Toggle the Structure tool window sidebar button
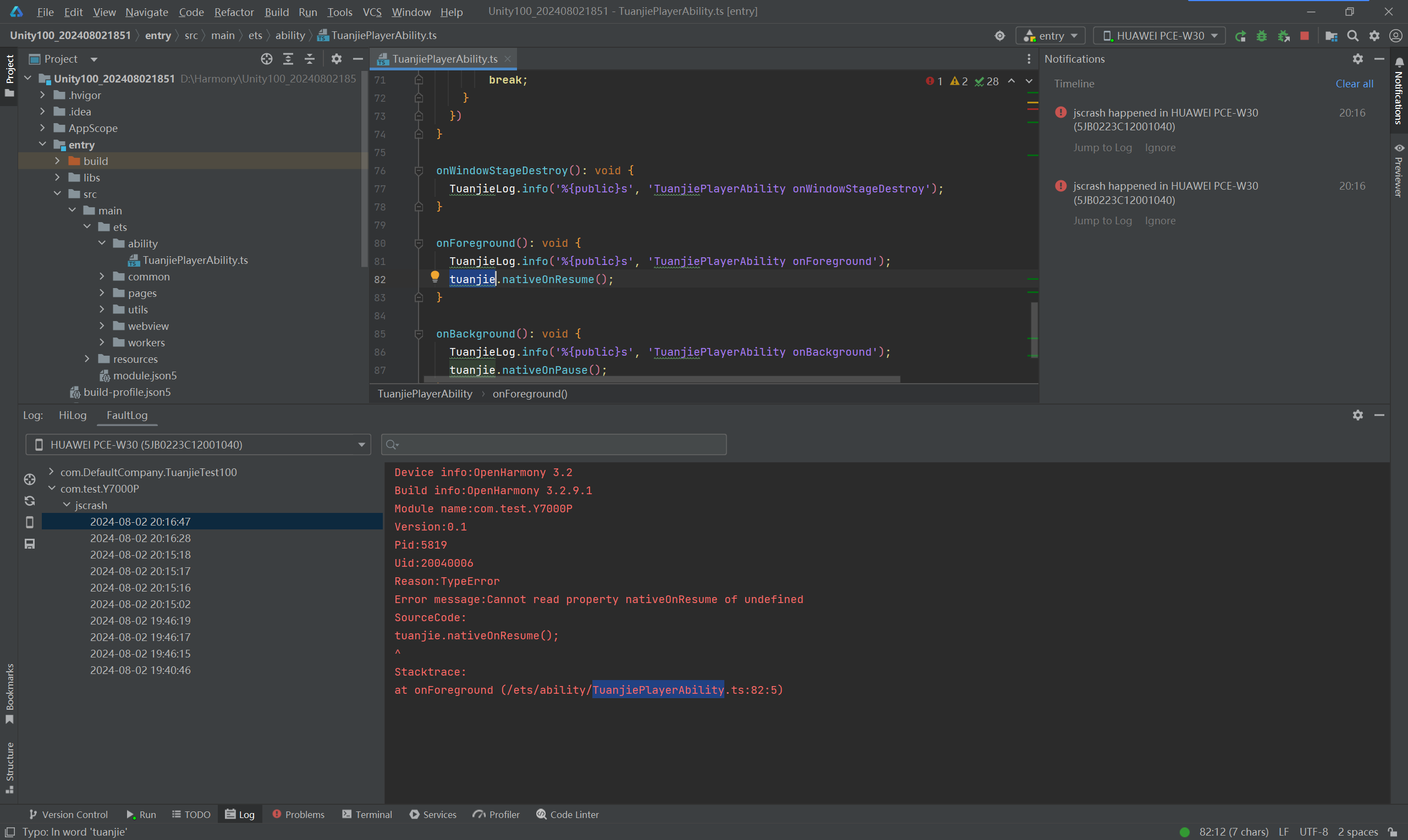 coord(9,768)
